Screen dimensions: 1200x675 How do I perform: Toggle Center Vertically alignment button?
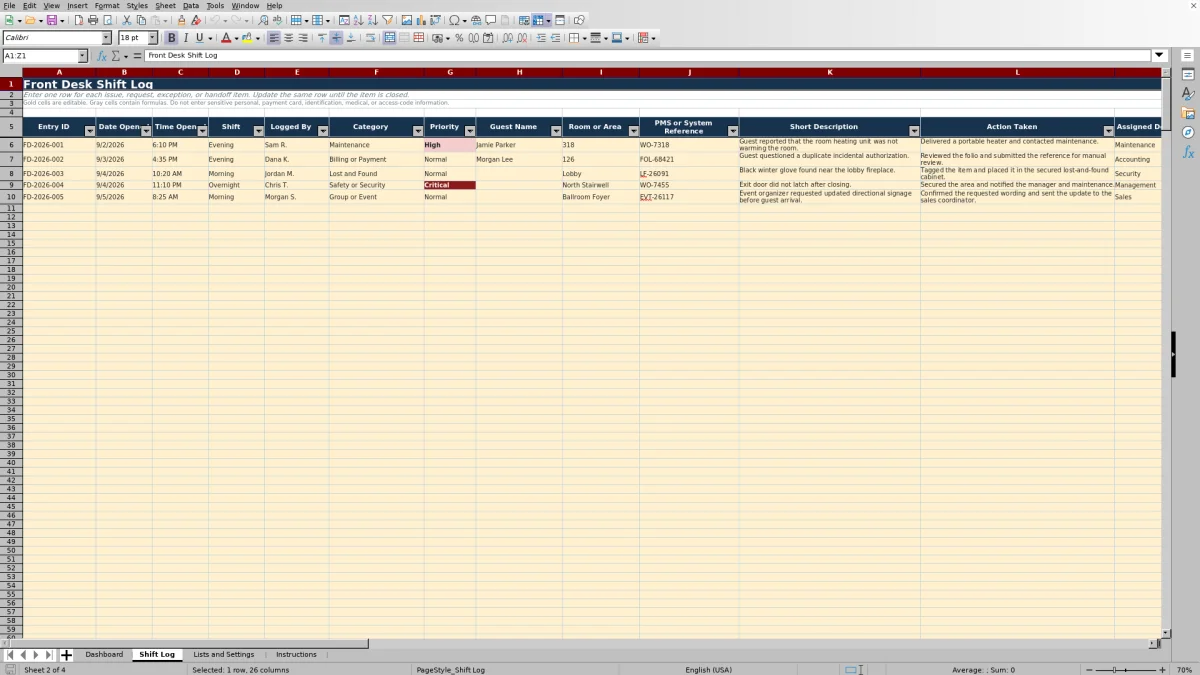(336, 38)
